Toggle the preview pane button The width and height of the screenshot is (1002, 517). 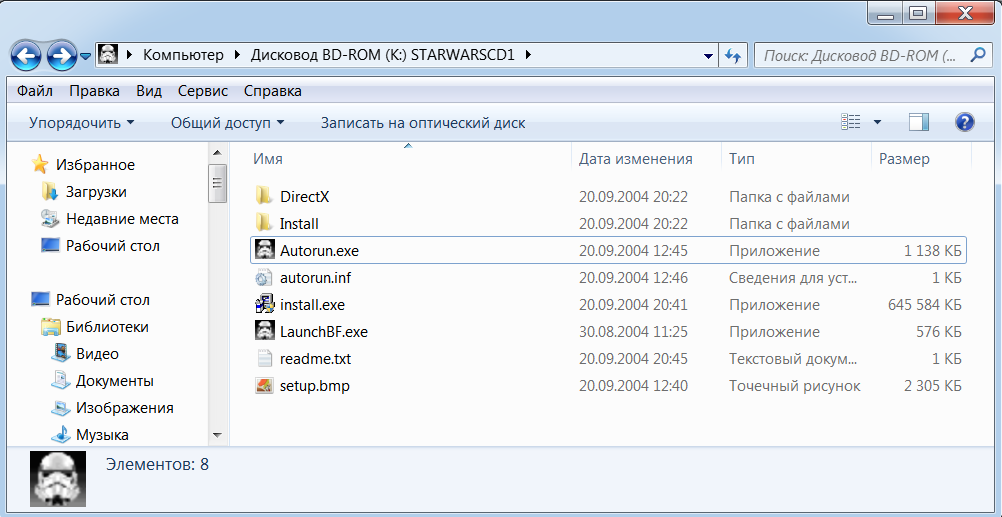coord(918,122)
